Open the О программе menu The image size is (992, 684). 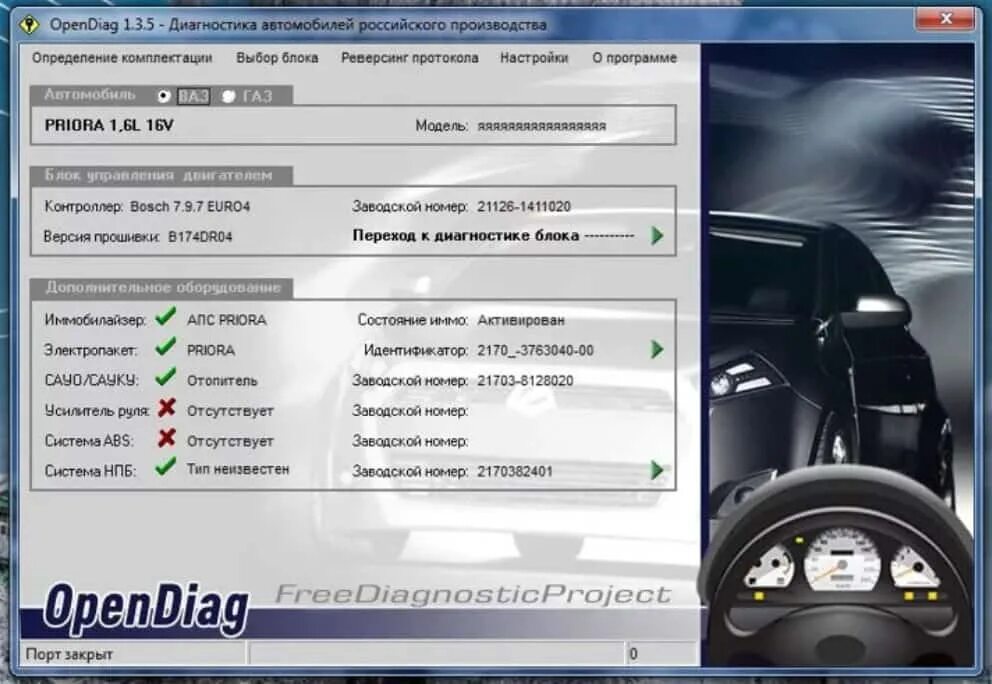tap(635, 58)
